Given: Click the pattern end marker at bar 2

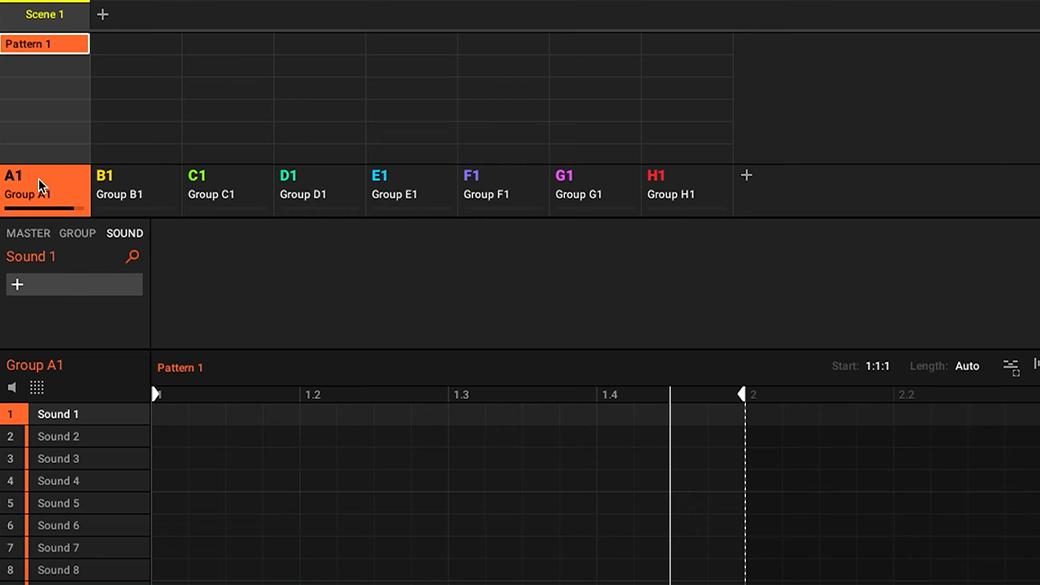Looking at the screenshot, I should pos(742,394).
